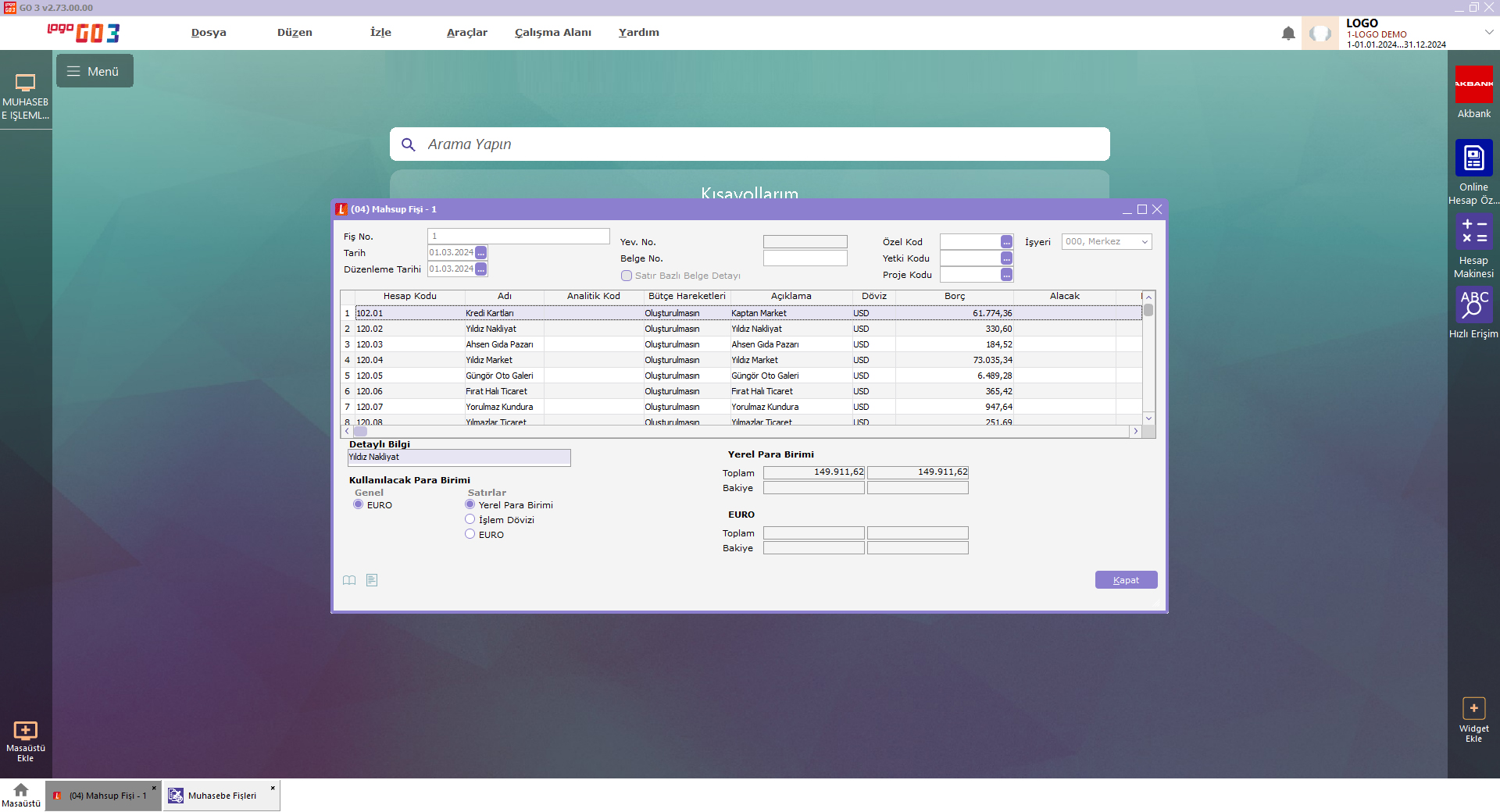Expand the İşyeri dropdown
This screenshot has height=812, width=1500.
pos(1145,242)
